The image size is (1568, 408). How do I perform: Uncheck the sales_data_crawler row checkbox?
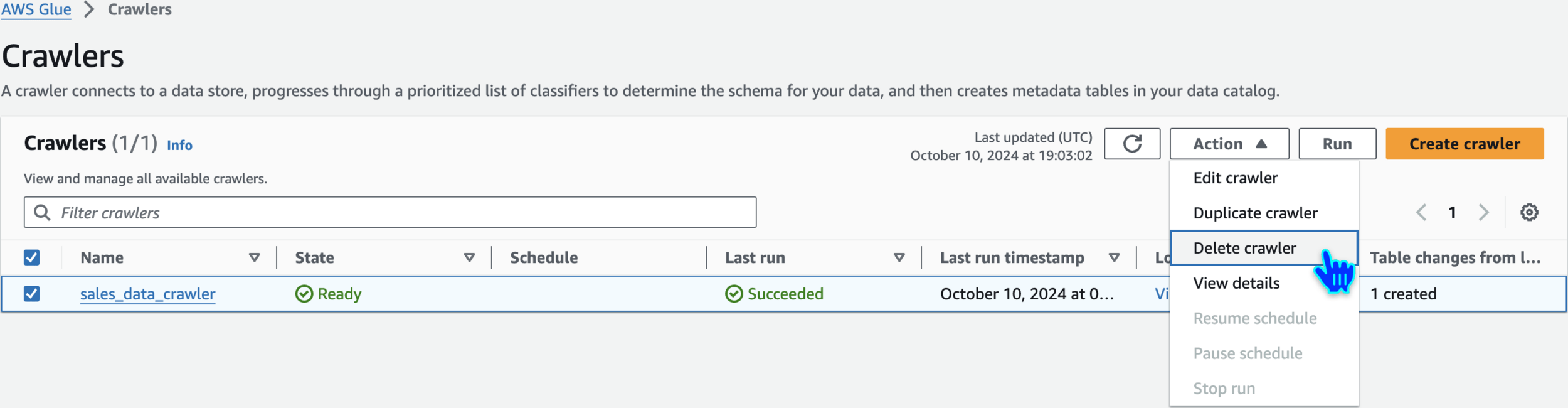(x=32, y=294)
